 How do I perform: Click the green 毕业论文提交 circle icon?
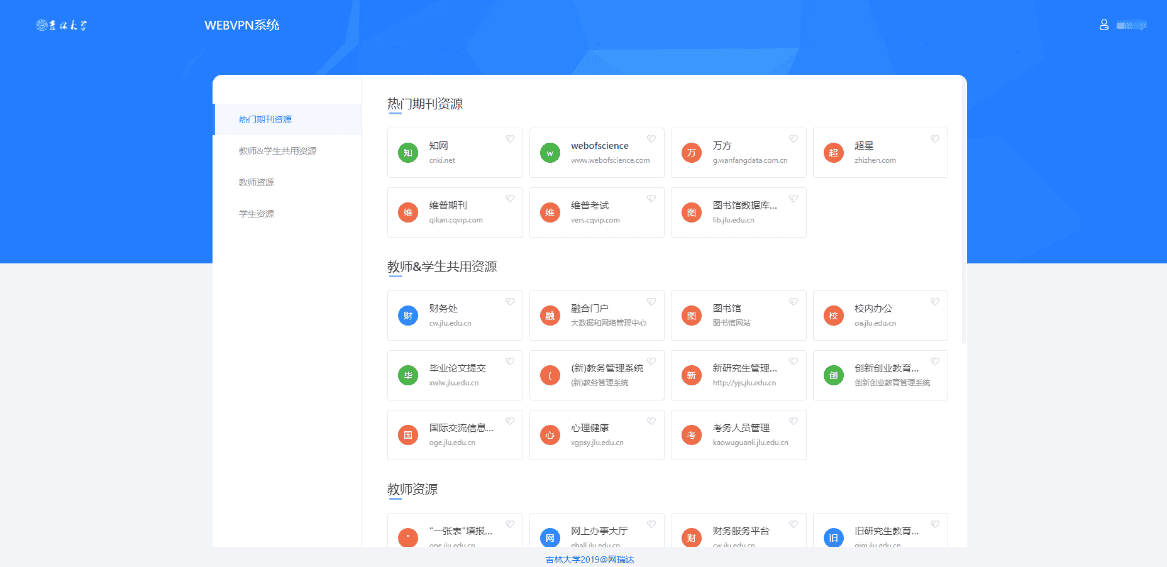408,376
